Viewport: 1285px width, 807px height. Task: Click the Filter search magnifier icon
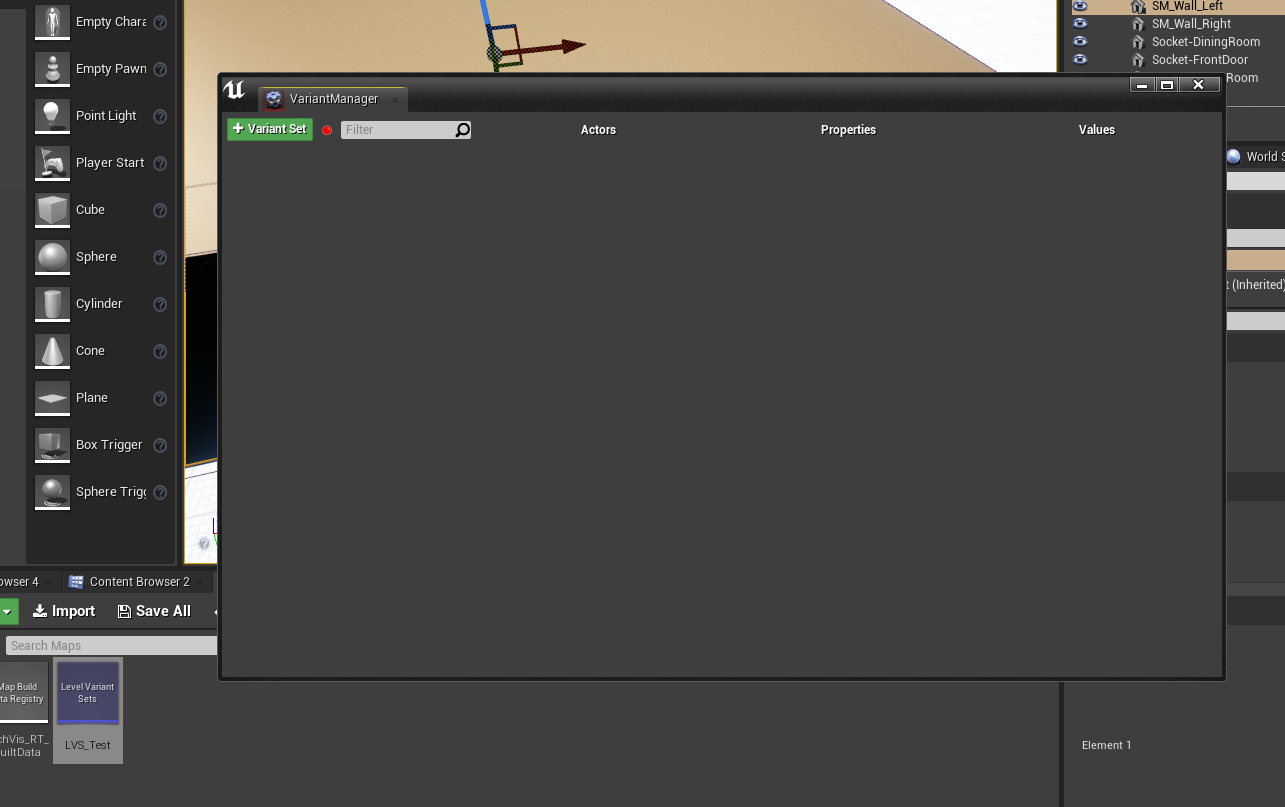(x=462, y=130)
